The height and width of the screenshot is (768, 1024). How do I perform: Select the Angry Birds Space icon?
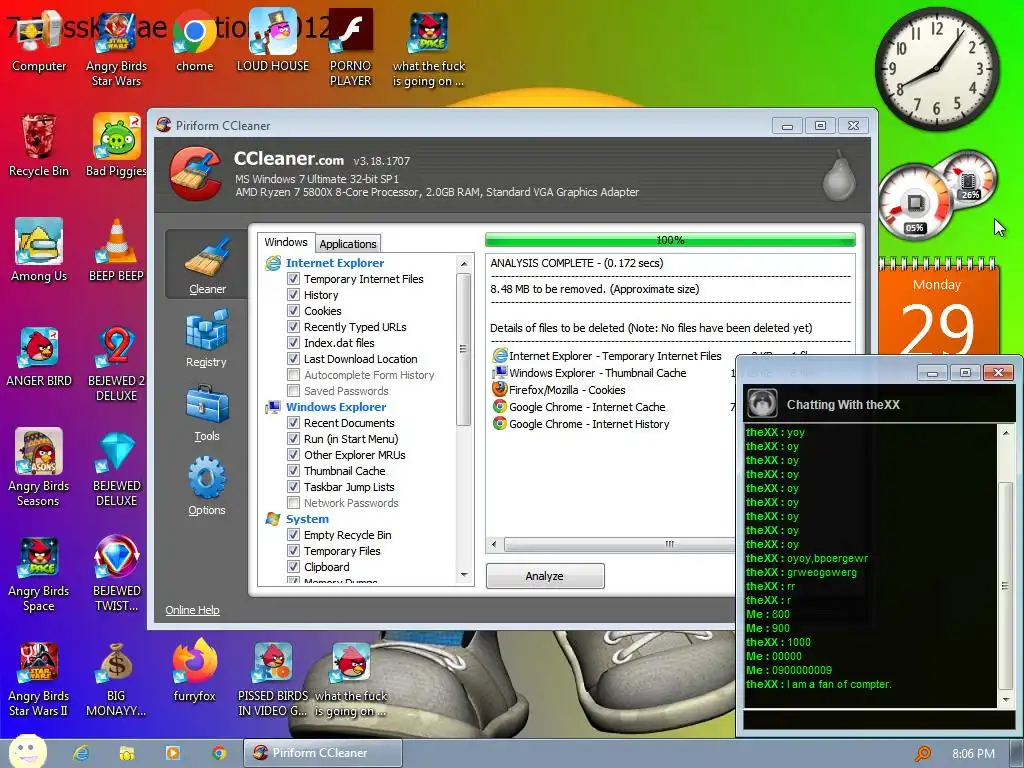(39, 573)
